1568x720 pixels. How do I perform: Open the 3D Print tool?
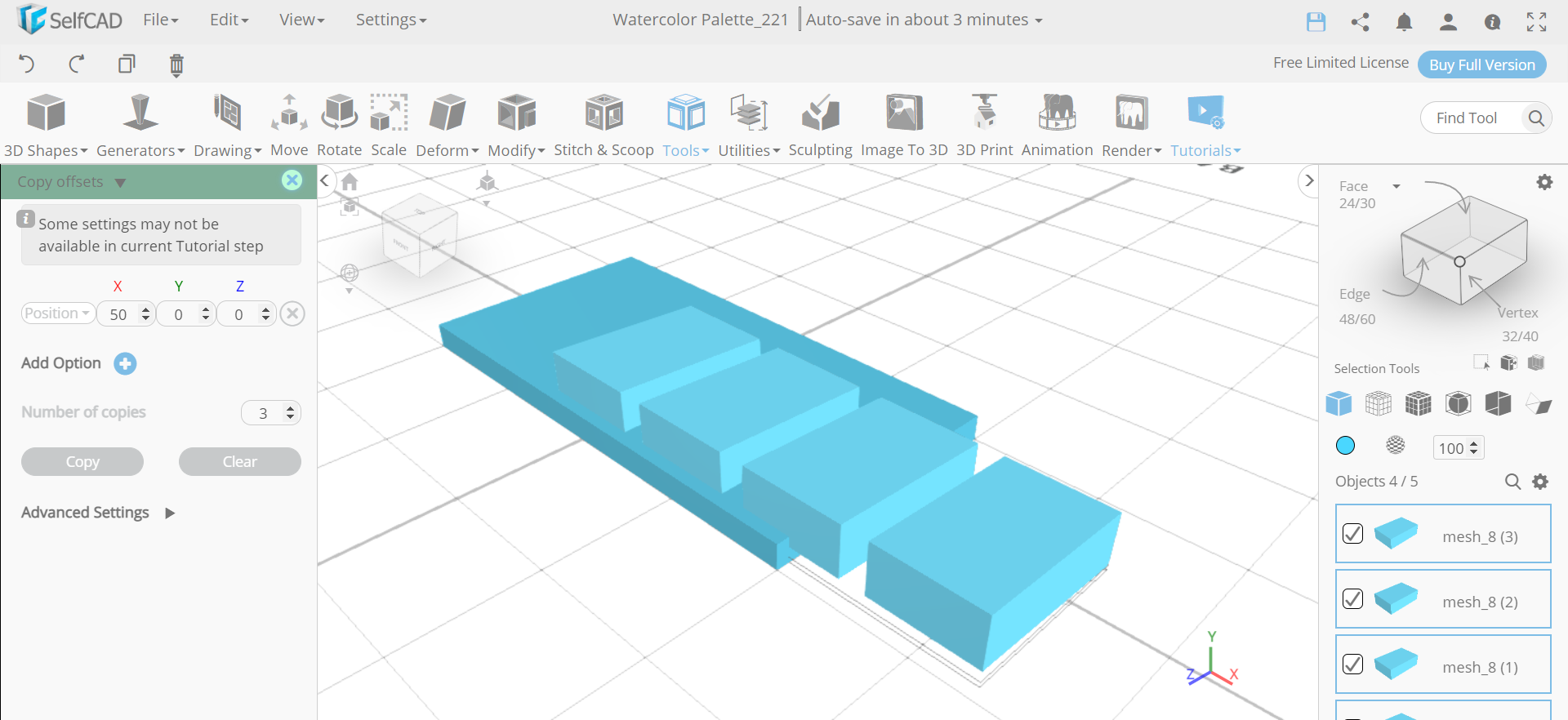(x=984, y=126)
